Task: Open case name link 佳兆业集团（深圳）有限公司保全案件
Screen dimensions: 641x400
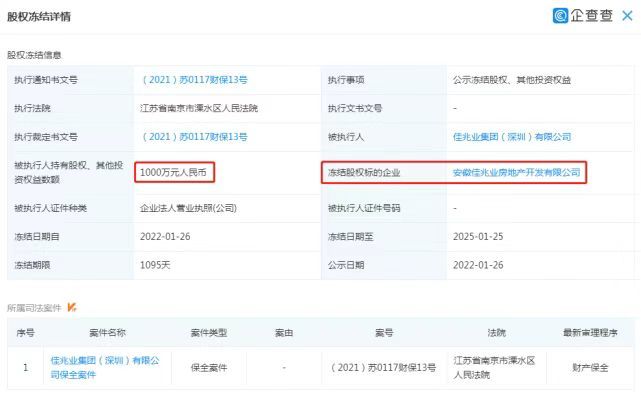Action: point(105,367)
